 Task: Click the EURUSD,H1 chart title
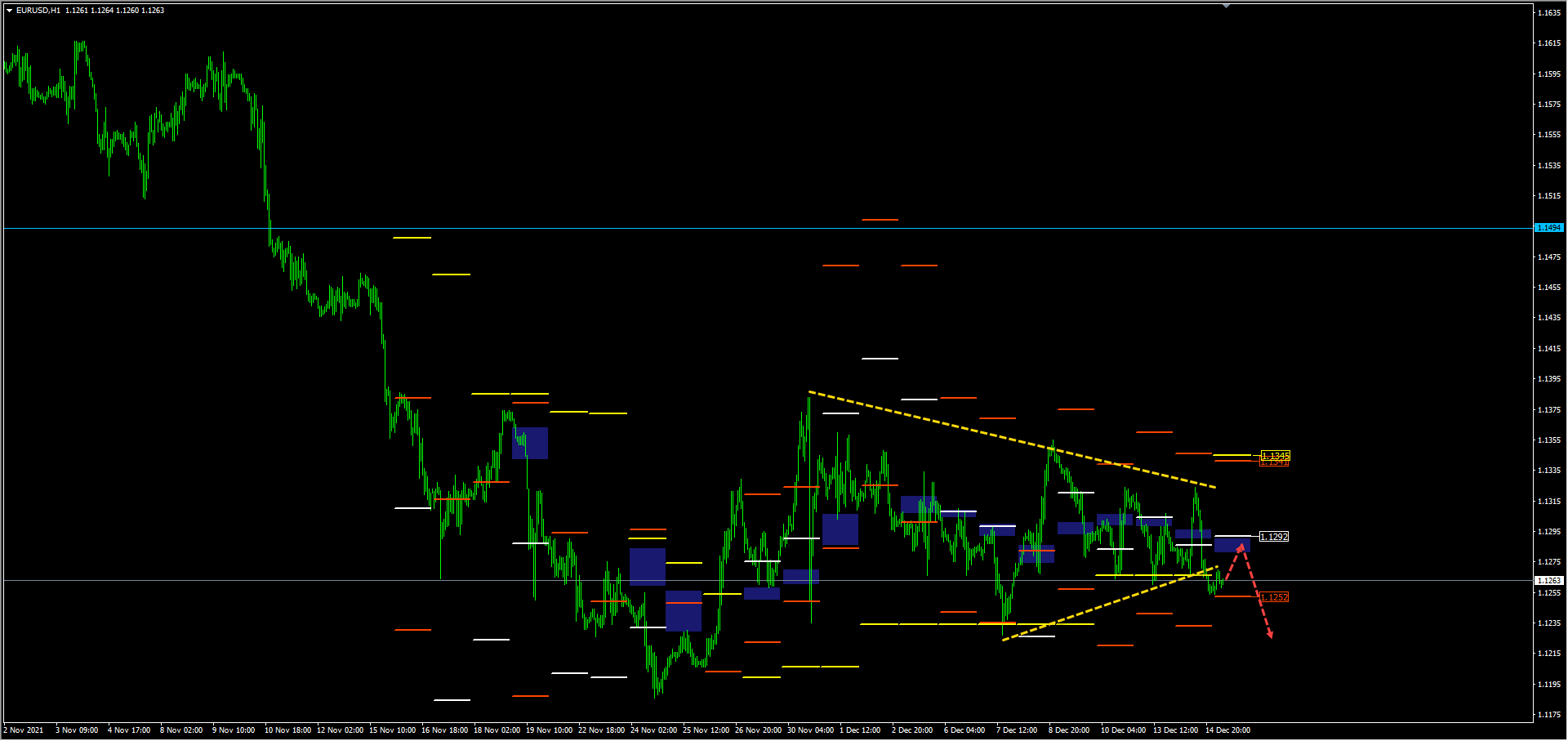(38, 11)
